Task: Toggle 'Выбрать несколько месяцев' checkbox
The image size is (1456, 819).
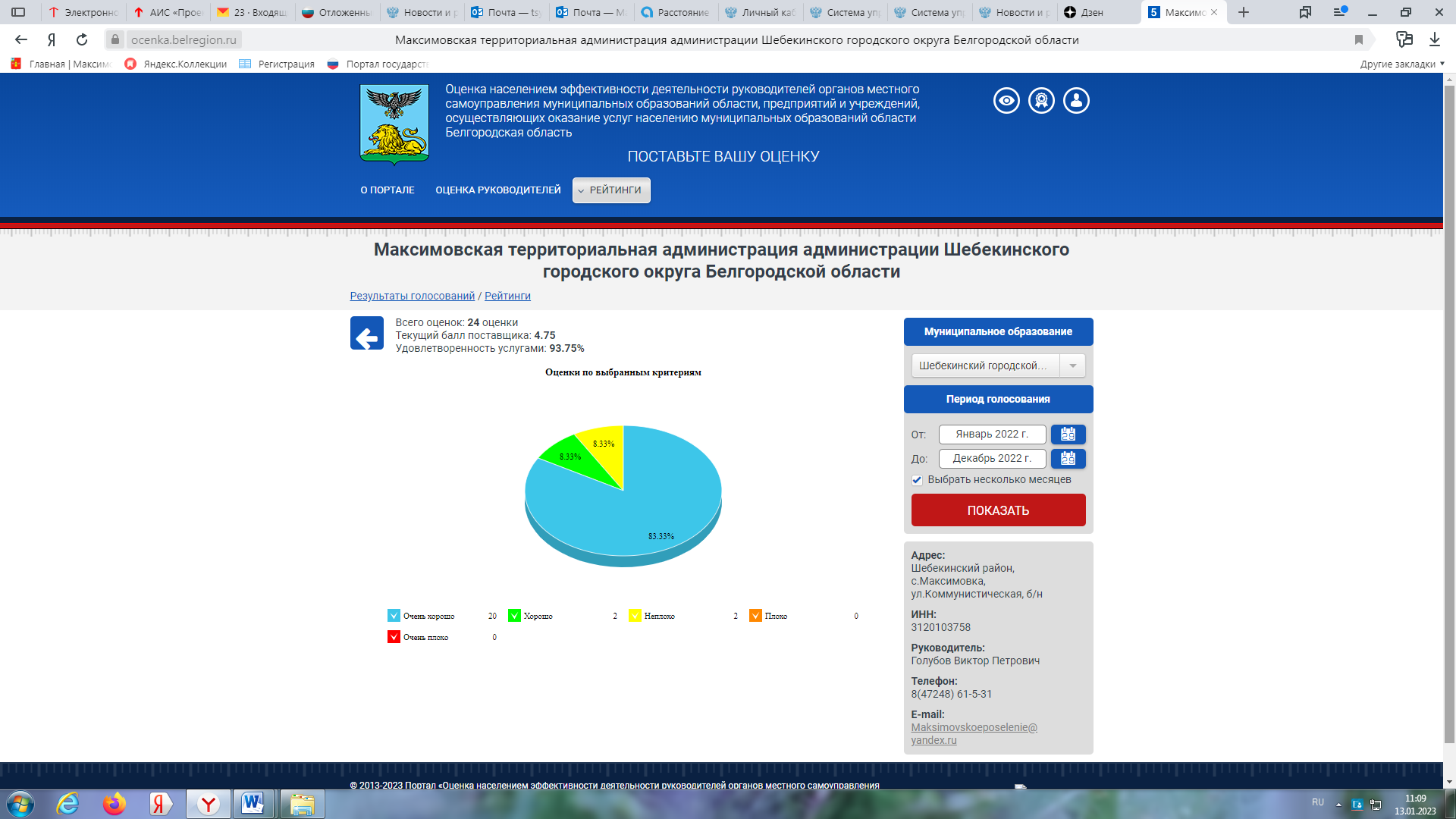Action: (x=917, y=480)
